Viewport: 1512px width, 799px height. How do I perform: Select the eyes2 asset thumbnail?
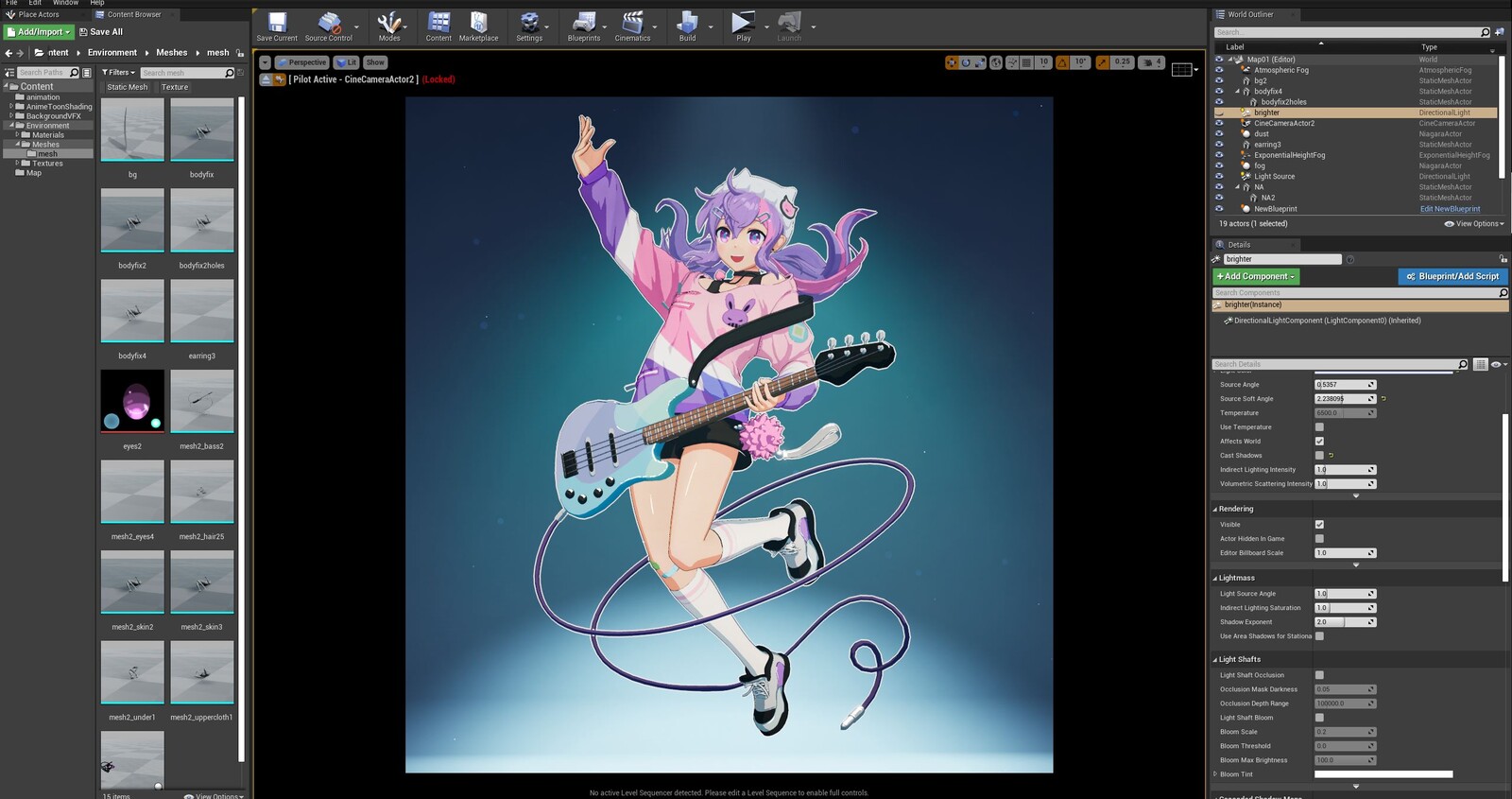coord(132,401)
